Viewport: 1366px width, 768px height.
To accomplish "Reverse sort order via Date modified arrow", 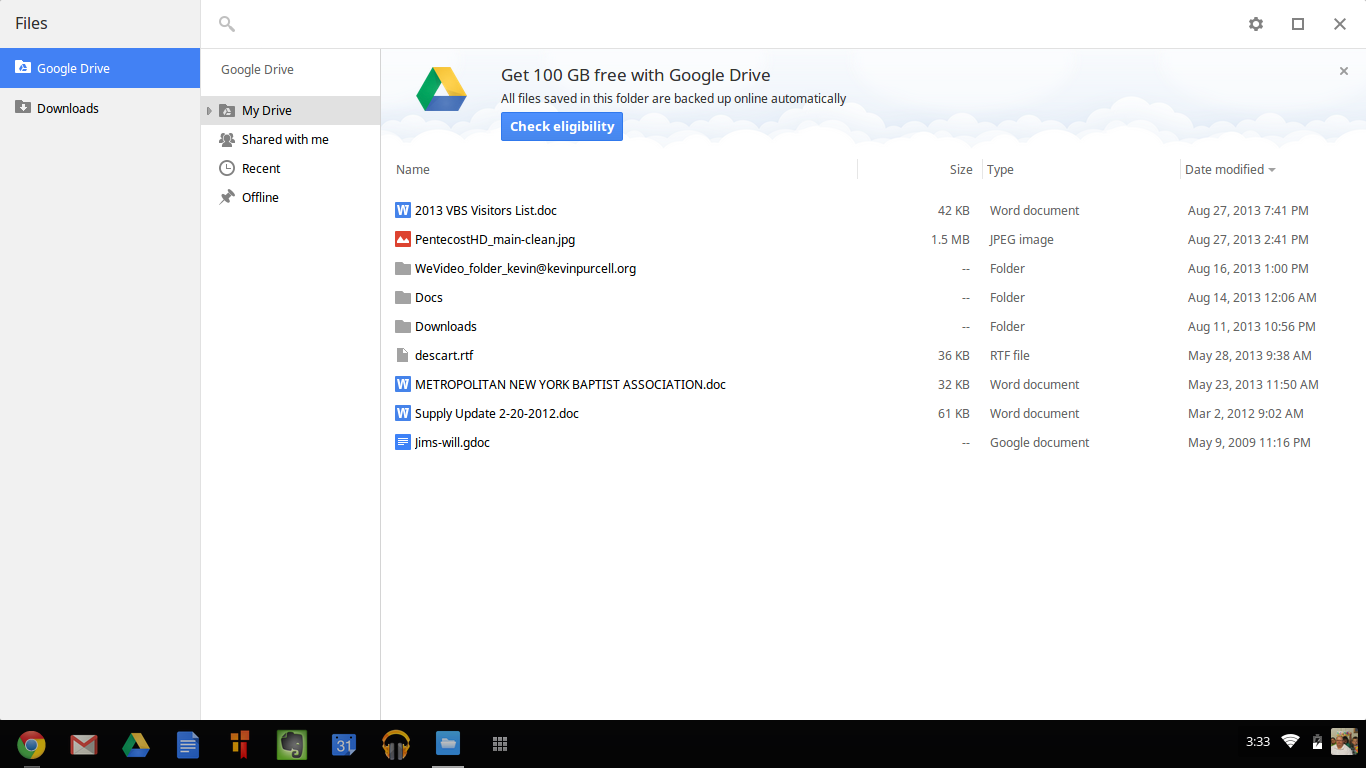I will click(x=1272, y=169).
